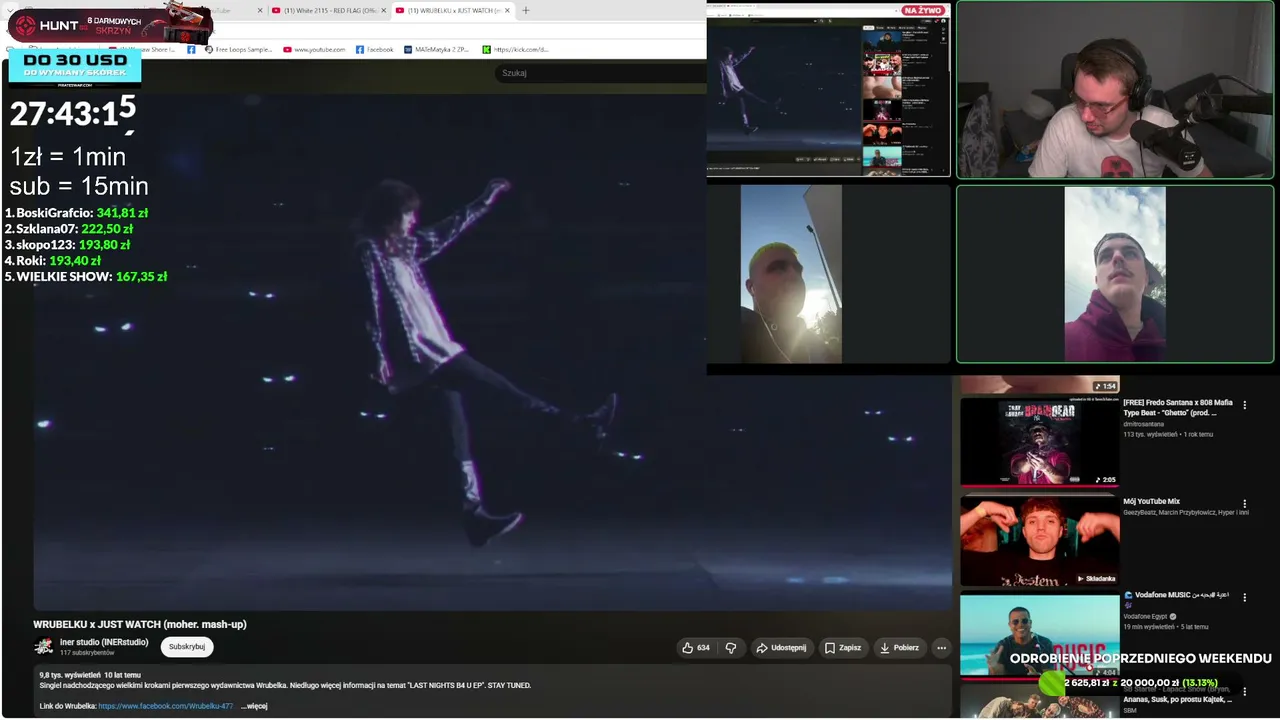Viewport: 1280px width, 720px height.
Task: Click the BoskiGrafcio top donor entry
Action: pyautogui.click(x=76, y=213)
